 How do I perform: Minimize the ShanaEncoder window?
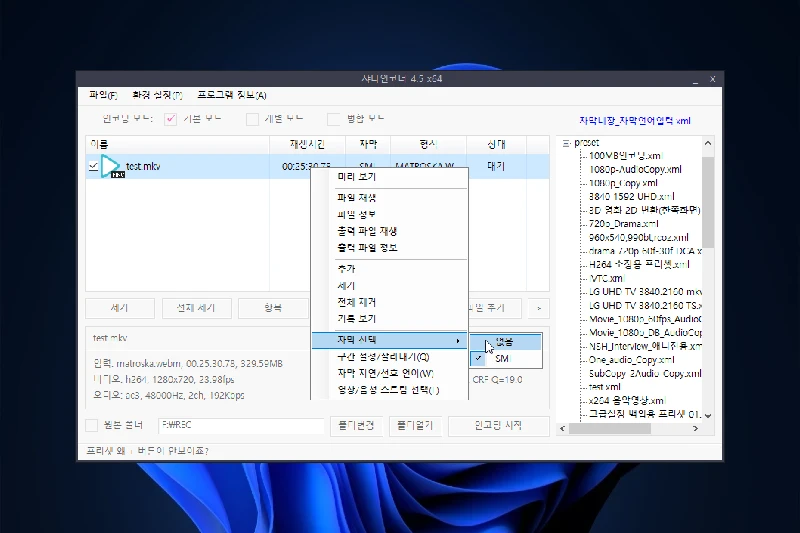coord(695,80)
